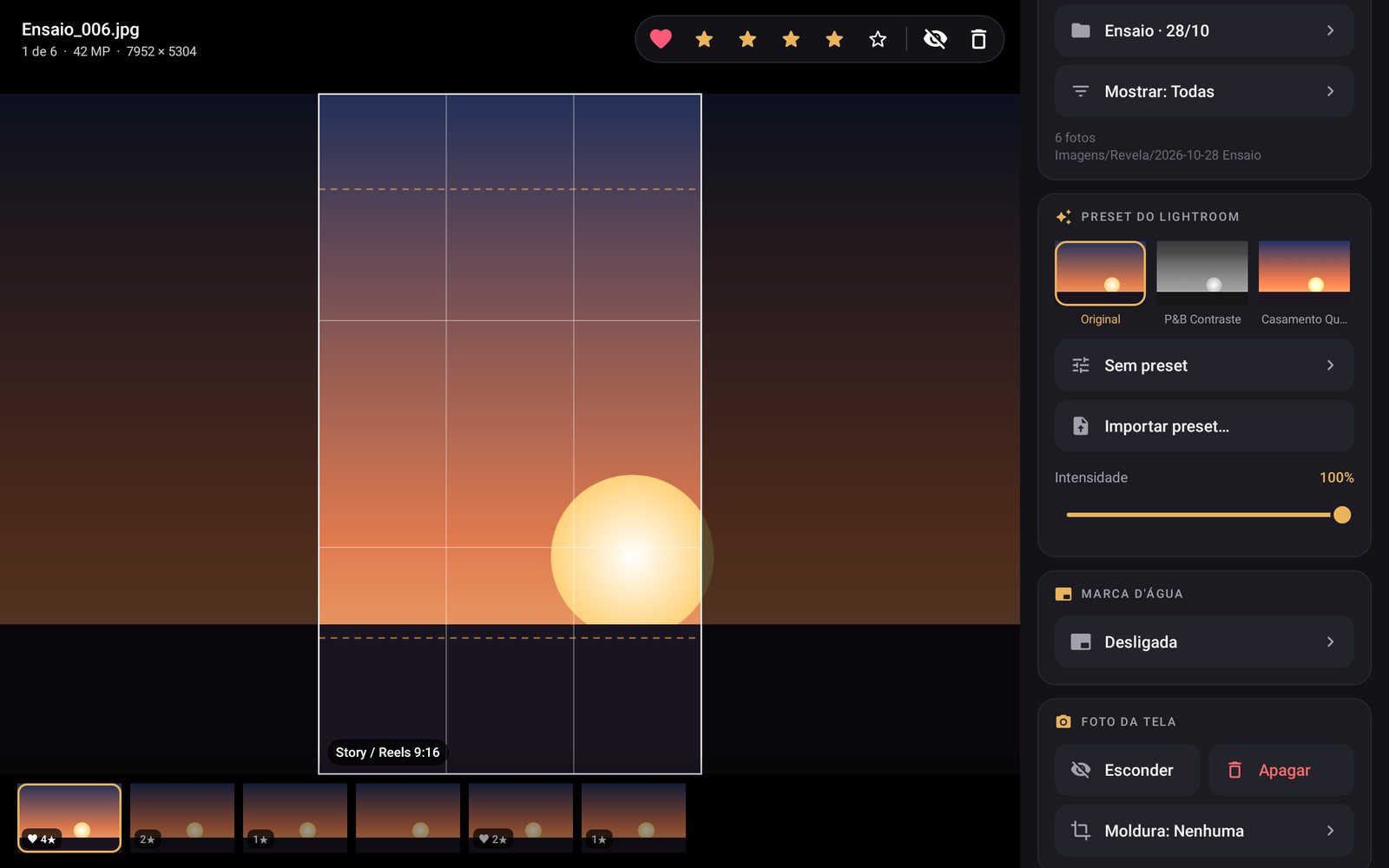
Task: Set rating to four stars
Action: coord(834,39)
